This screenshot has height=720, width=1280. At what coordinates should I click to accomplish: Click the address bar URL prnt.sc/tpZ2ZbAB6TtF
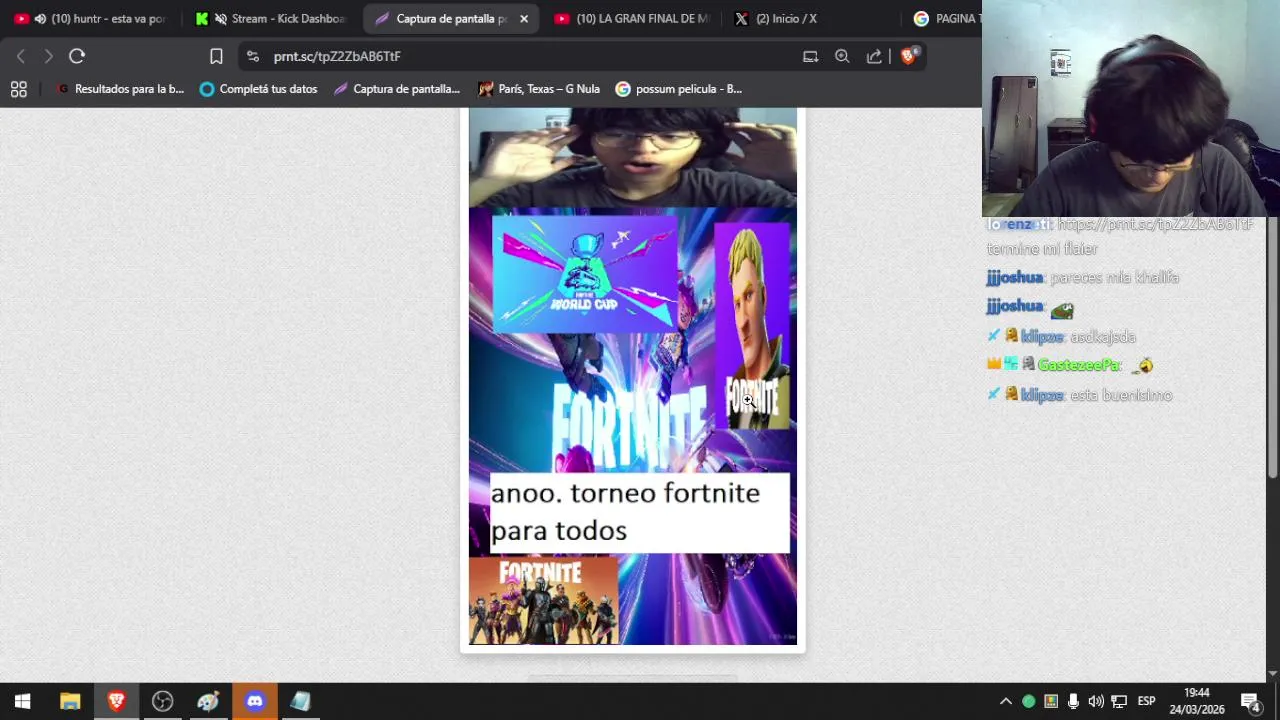337,56
